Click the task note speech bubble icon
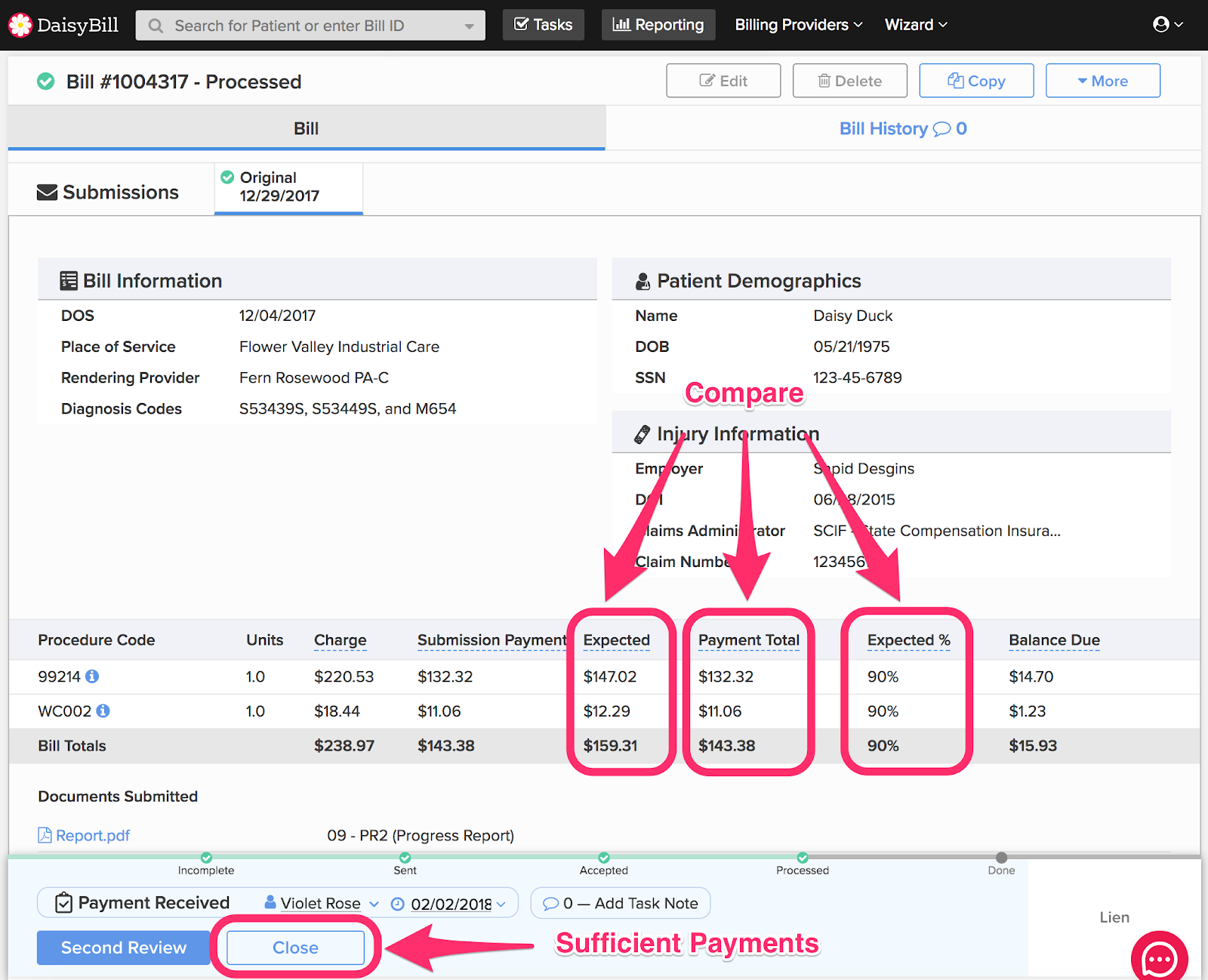The width and height of the screenshot is (1208, 980). (x=550, y=904)
